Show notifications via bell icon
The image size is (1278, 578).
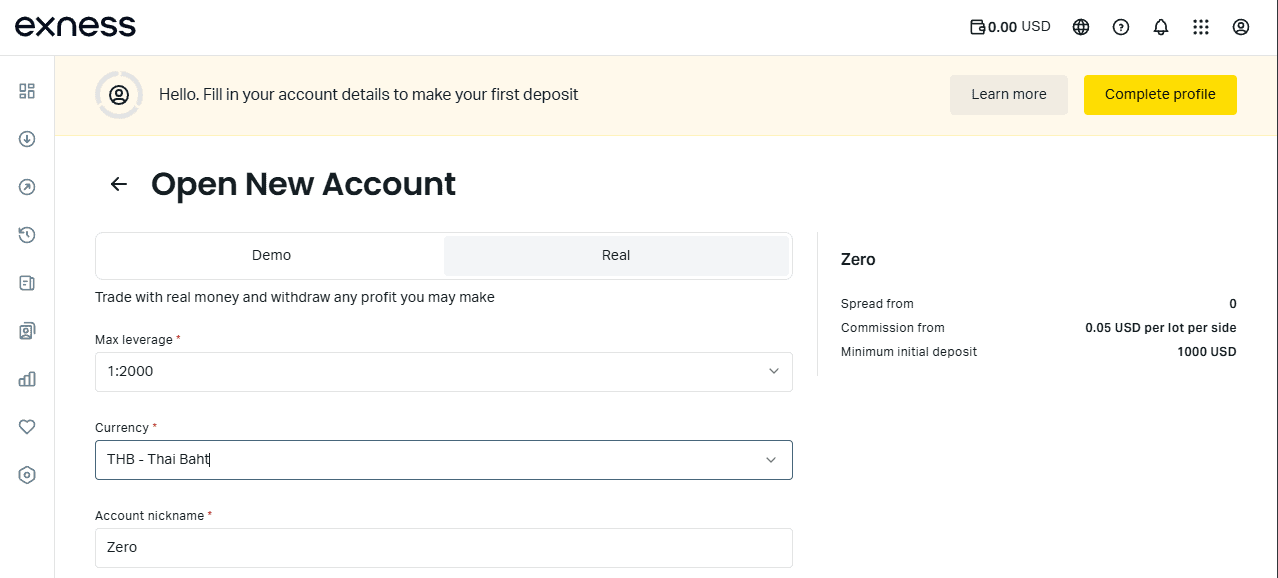[x=1161, y=27]
